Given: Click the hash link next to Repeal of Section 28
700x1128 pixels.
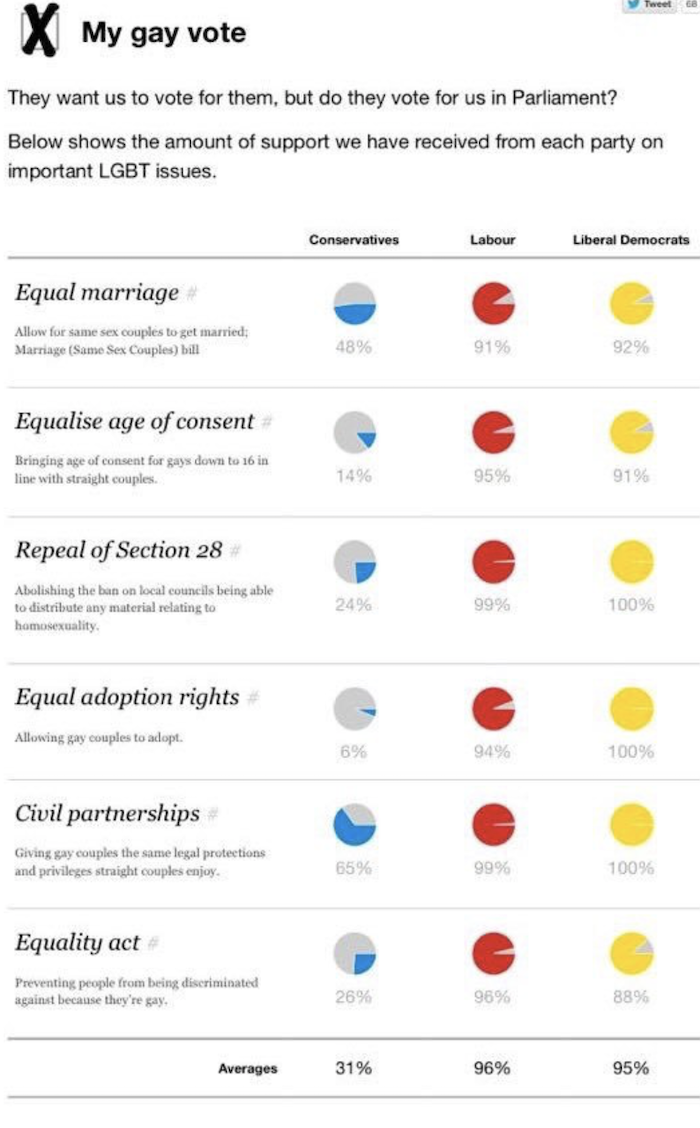Looking at the screenshot, I should click(x=234, y=551).
